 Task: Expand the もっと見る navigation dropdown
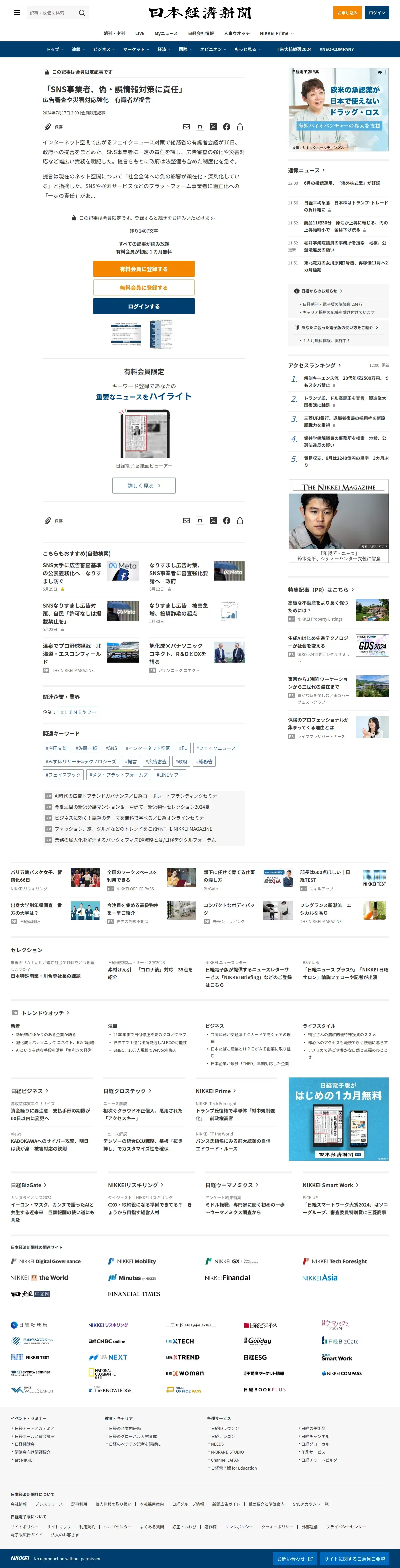coord(248,49)
